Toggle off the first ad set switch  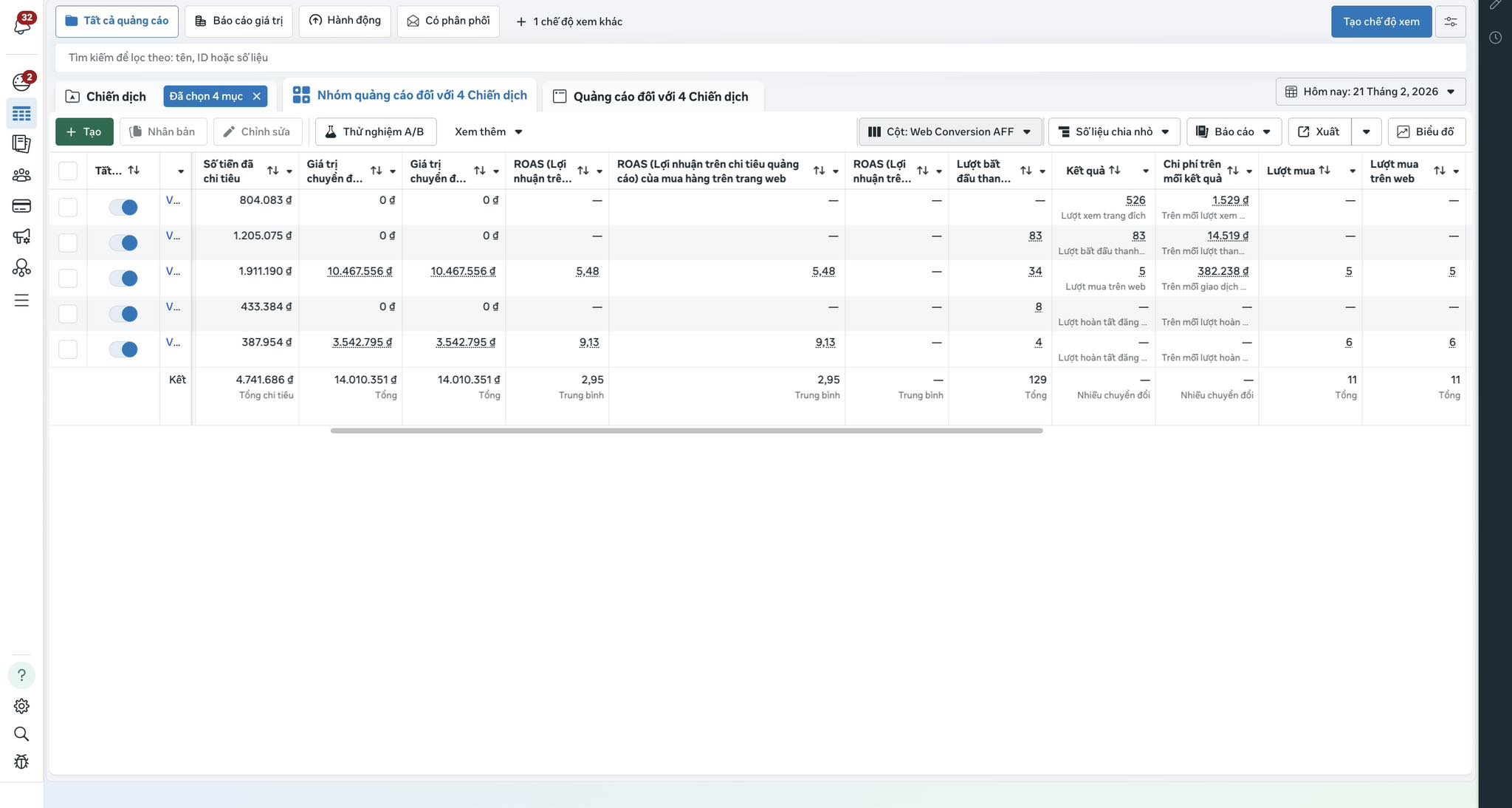(123, 208)
